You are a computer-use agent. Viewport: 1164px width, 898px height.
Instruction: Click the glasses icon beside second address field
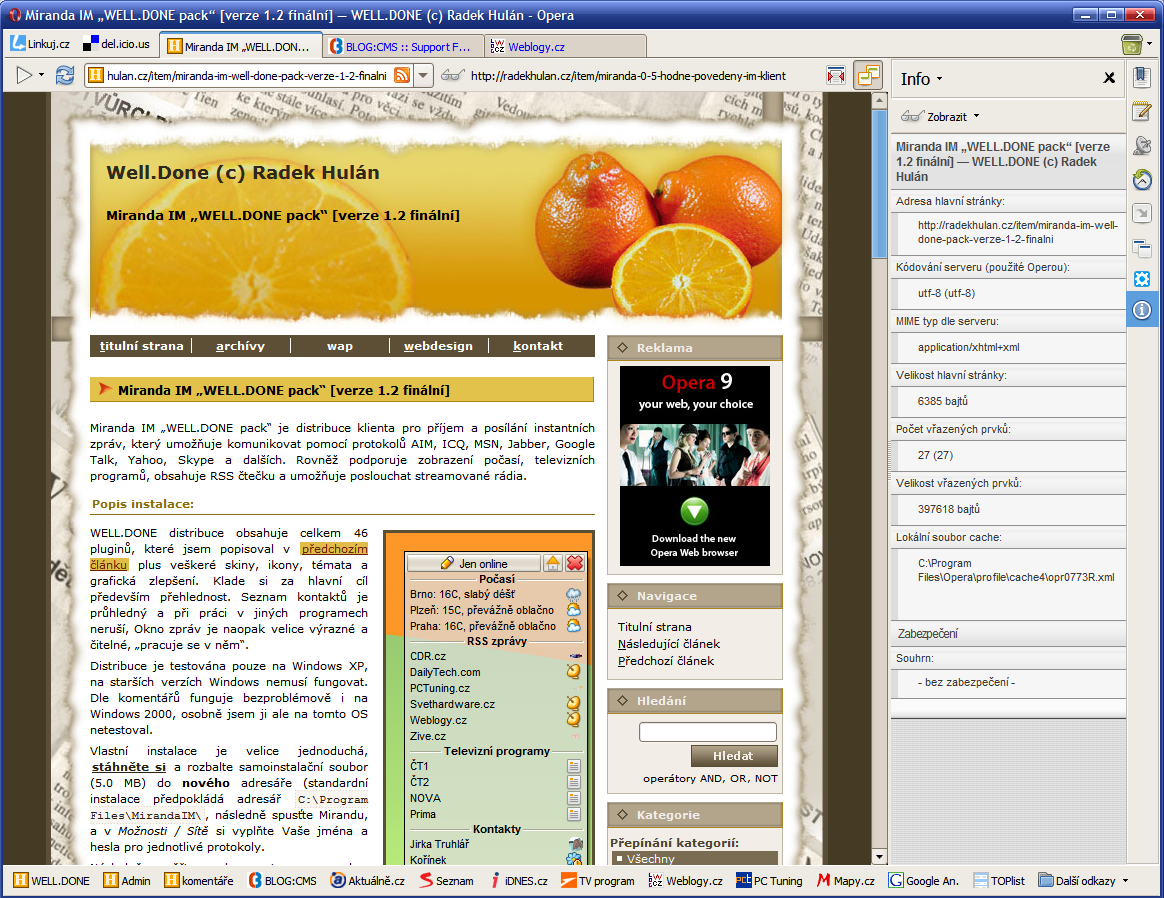453,75
